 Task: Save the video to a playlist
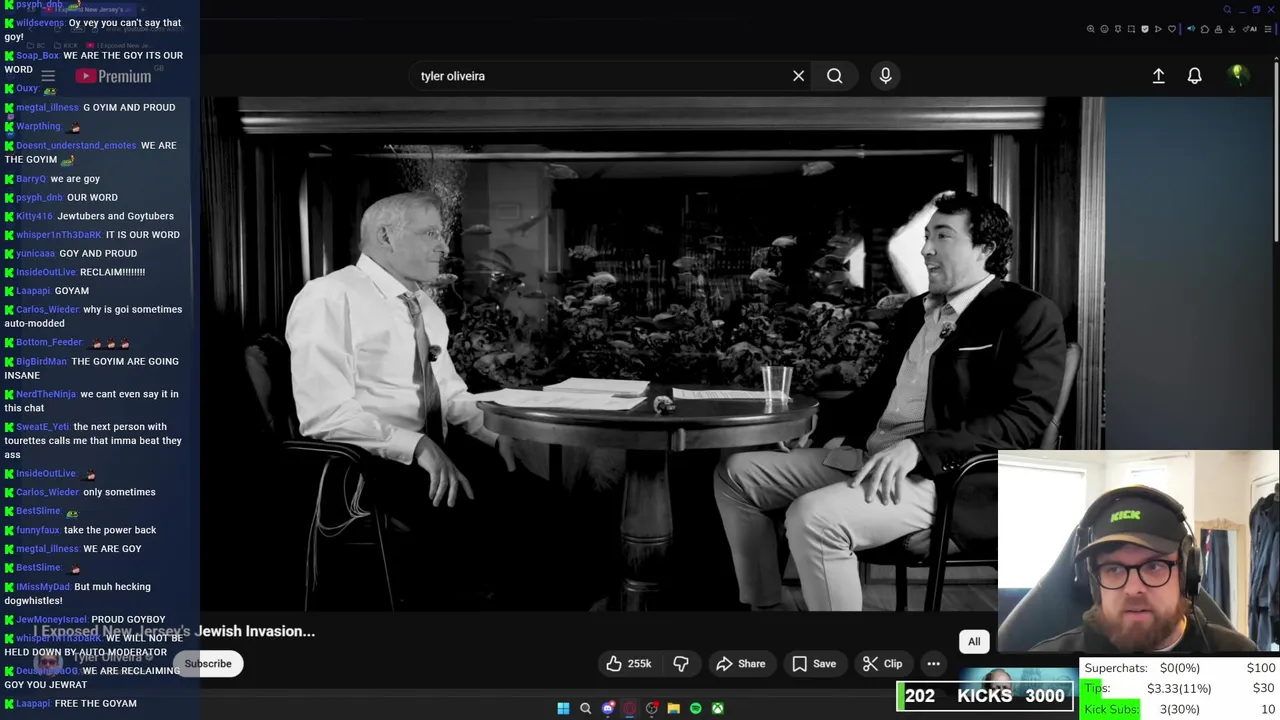click(x=814, y=664)
